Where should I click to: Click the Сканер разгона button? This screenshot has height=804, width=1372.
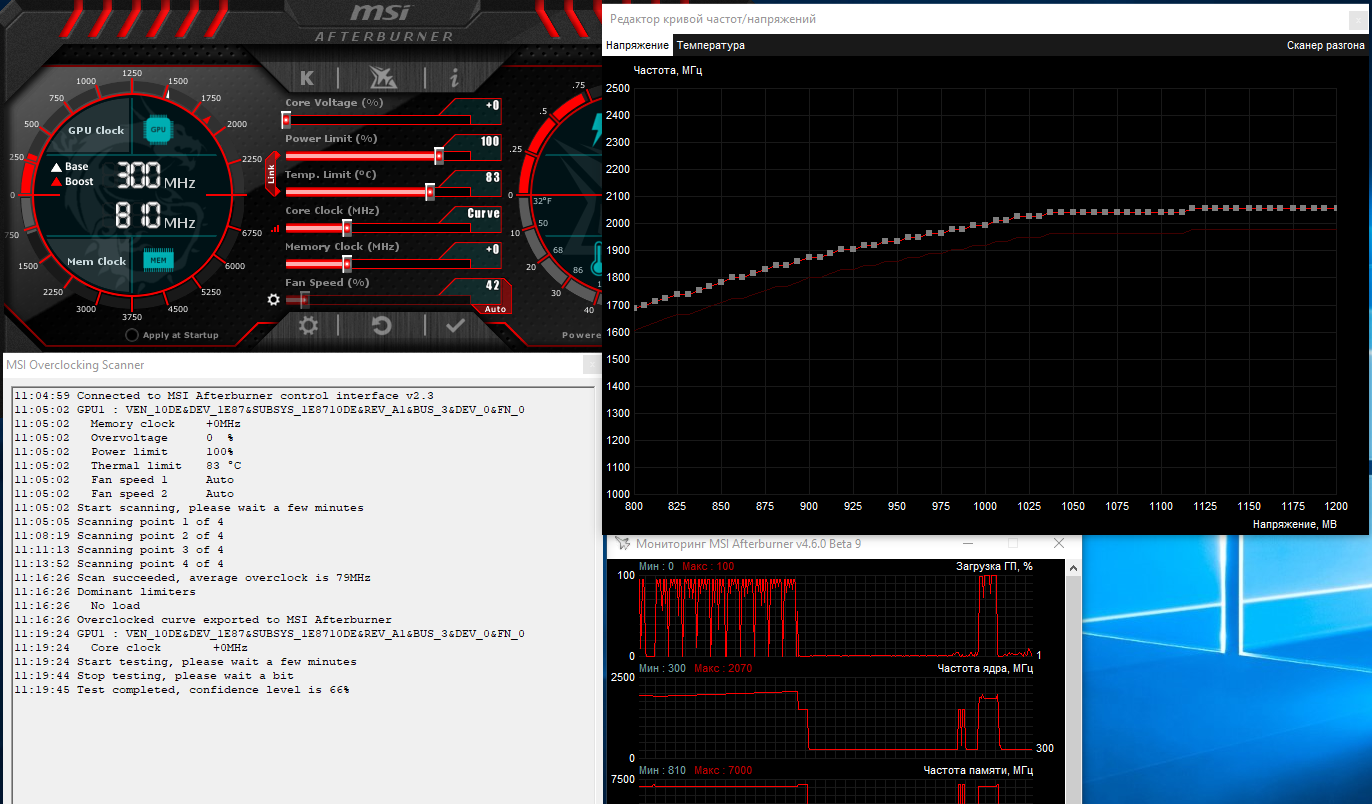tap(1325, 45)
